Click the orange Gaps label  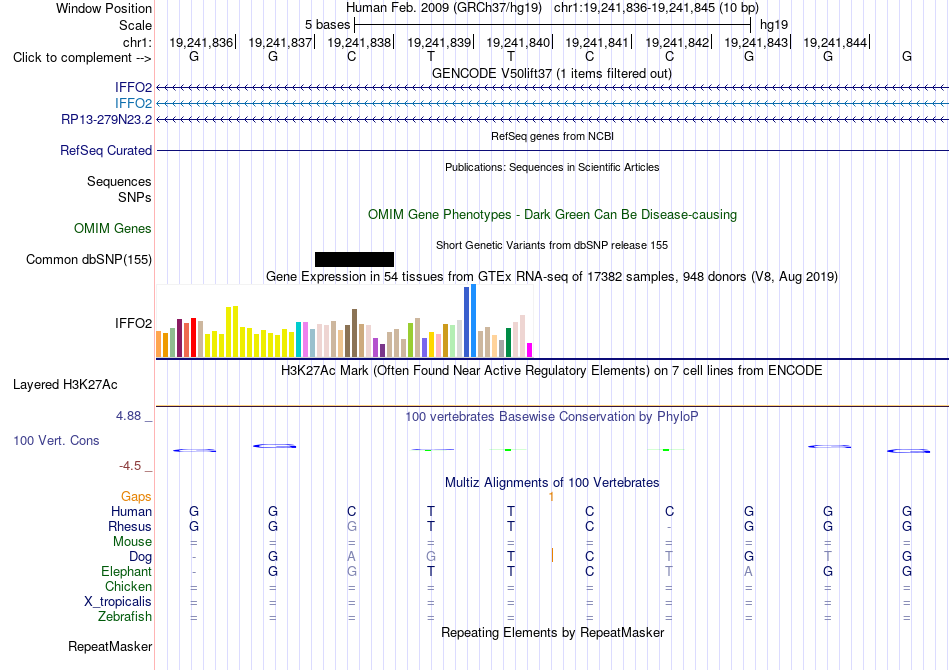[136, 497]
